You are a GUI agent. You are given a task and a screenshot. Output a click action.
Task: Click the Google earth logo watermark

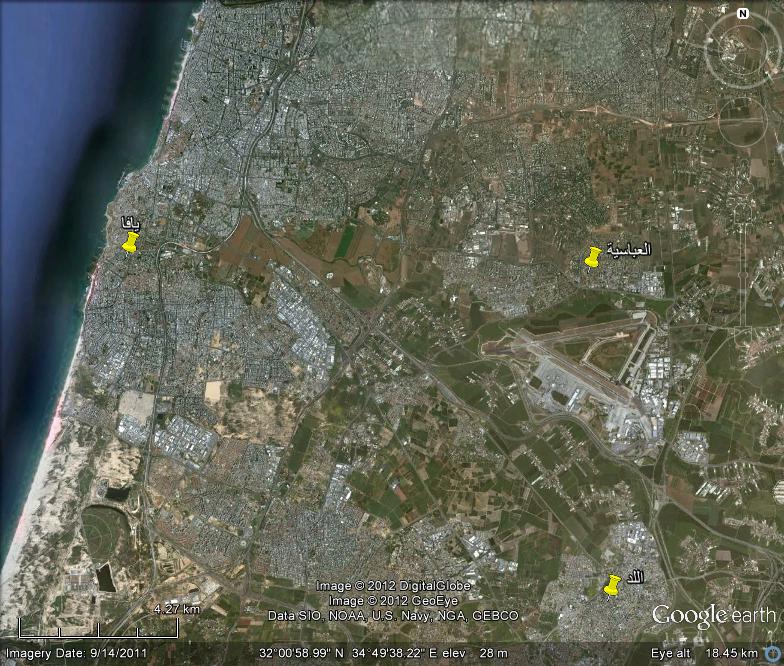pyautogui.click(x=713, y=615)
